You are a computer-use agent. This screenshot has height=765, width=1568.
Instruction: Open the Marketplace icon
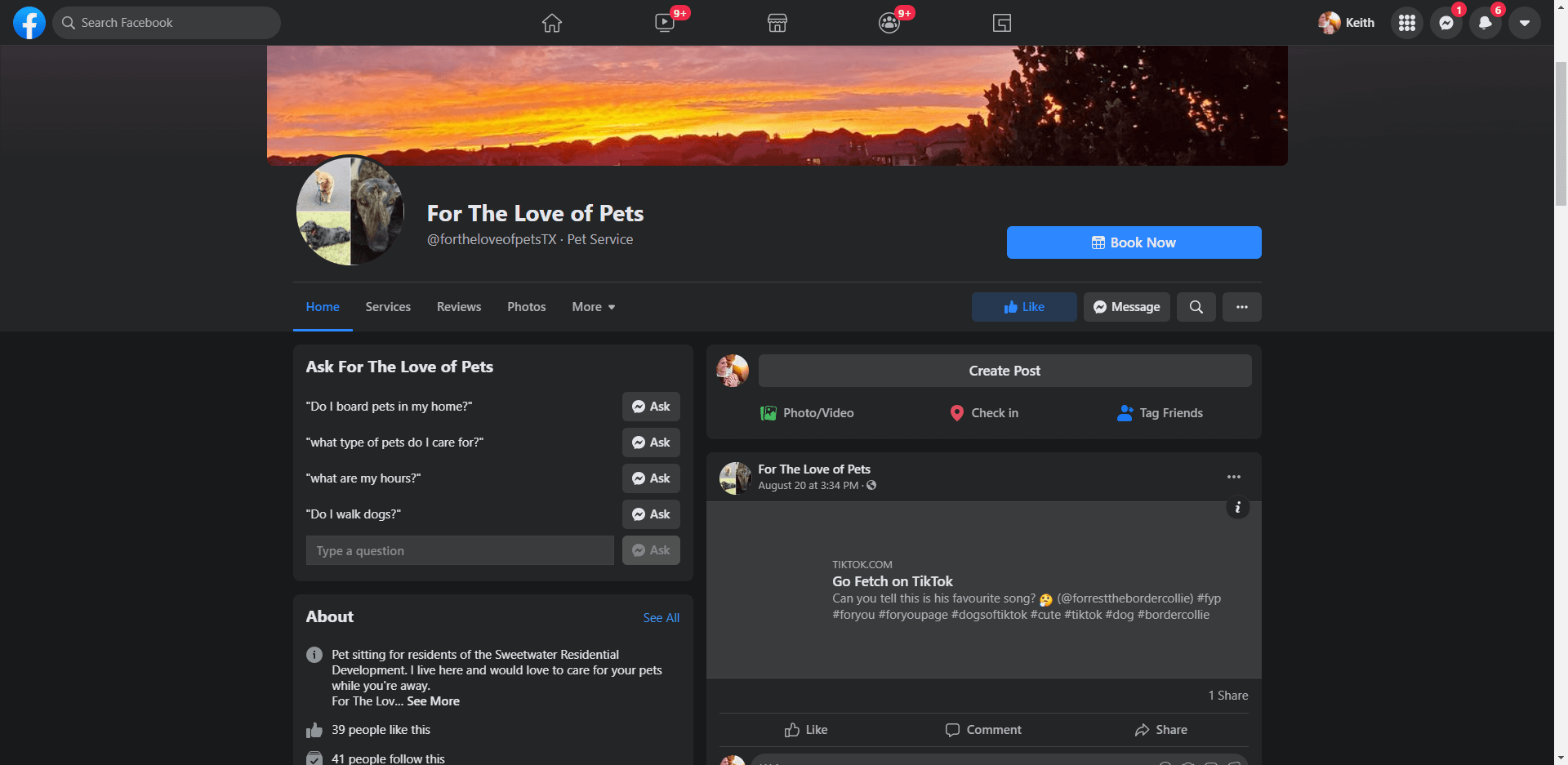(x=777, y=23)
